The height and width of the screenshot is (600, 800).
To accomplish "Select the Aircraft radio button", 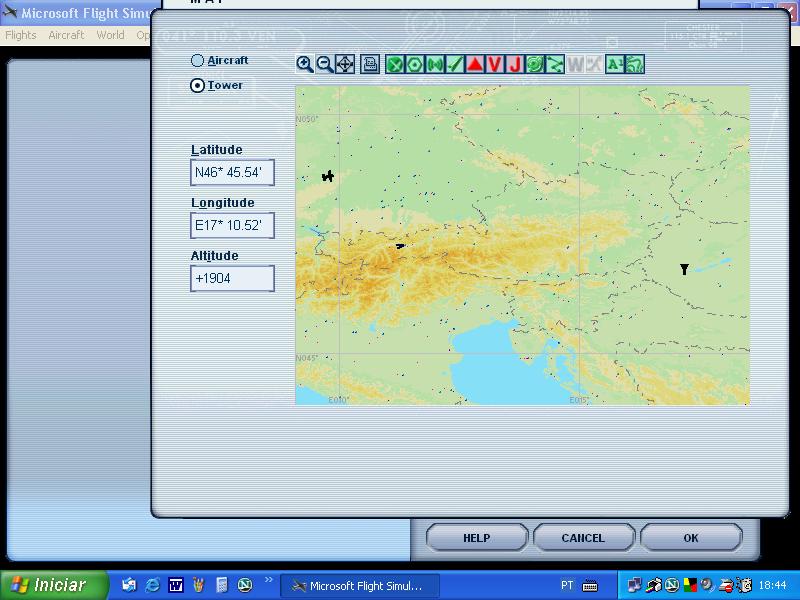I will [x=198, y=61].
